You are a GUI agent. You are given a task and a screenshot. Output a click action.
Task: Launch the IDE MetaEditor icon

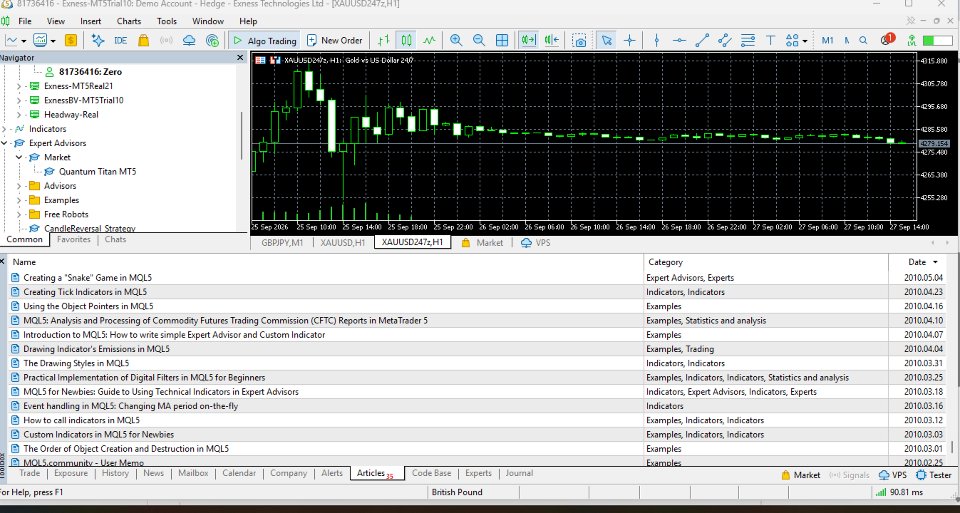(121, 40)
